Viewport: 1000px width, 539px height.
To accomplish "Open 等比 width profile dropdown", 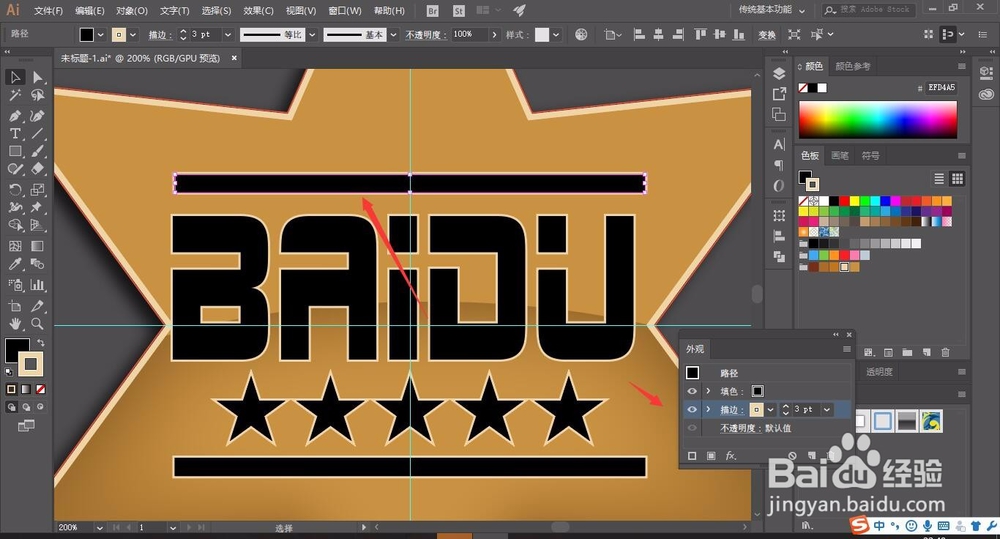I will [312, 34].
